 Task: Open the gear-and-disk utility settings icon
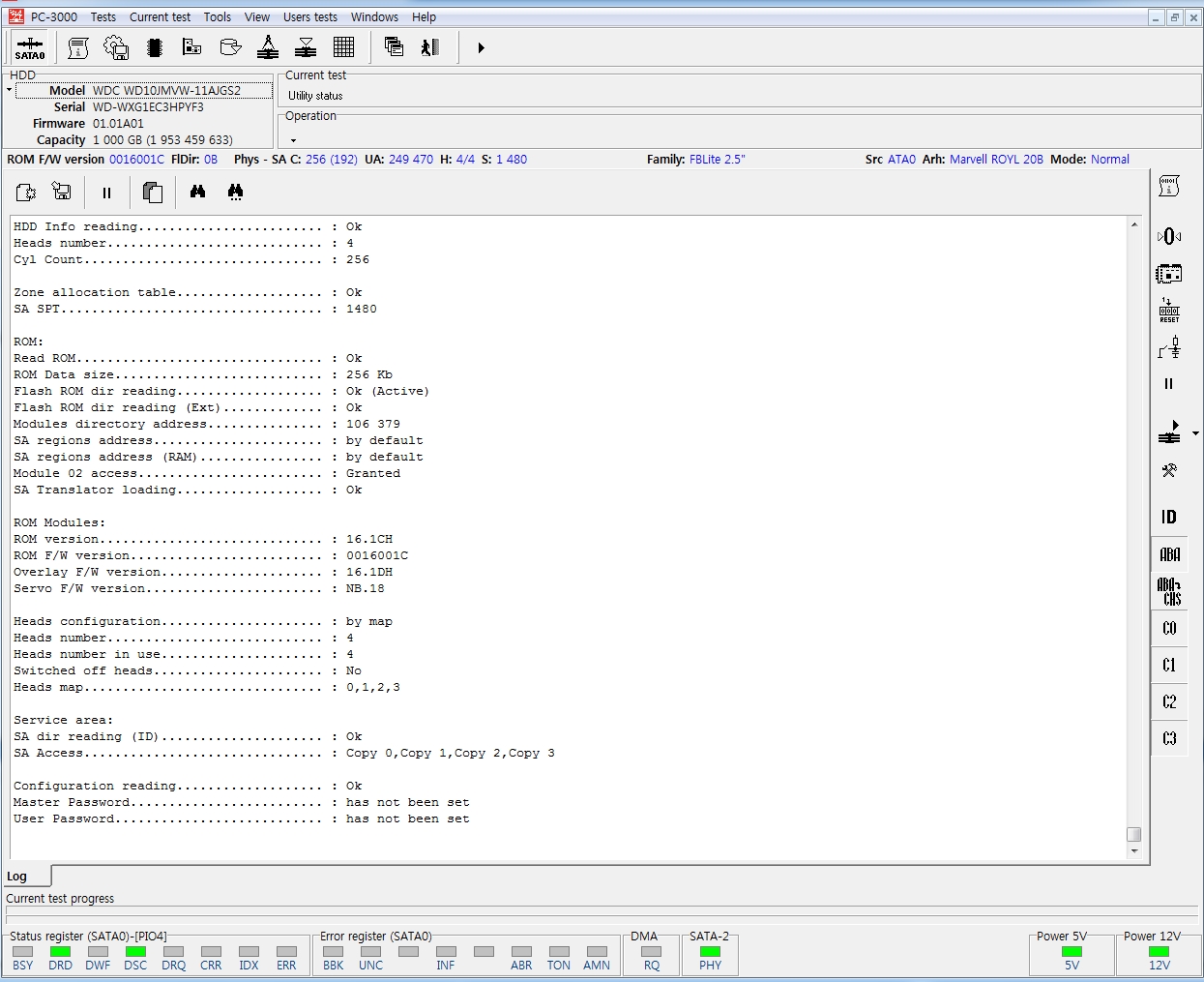tap(116, 47)
